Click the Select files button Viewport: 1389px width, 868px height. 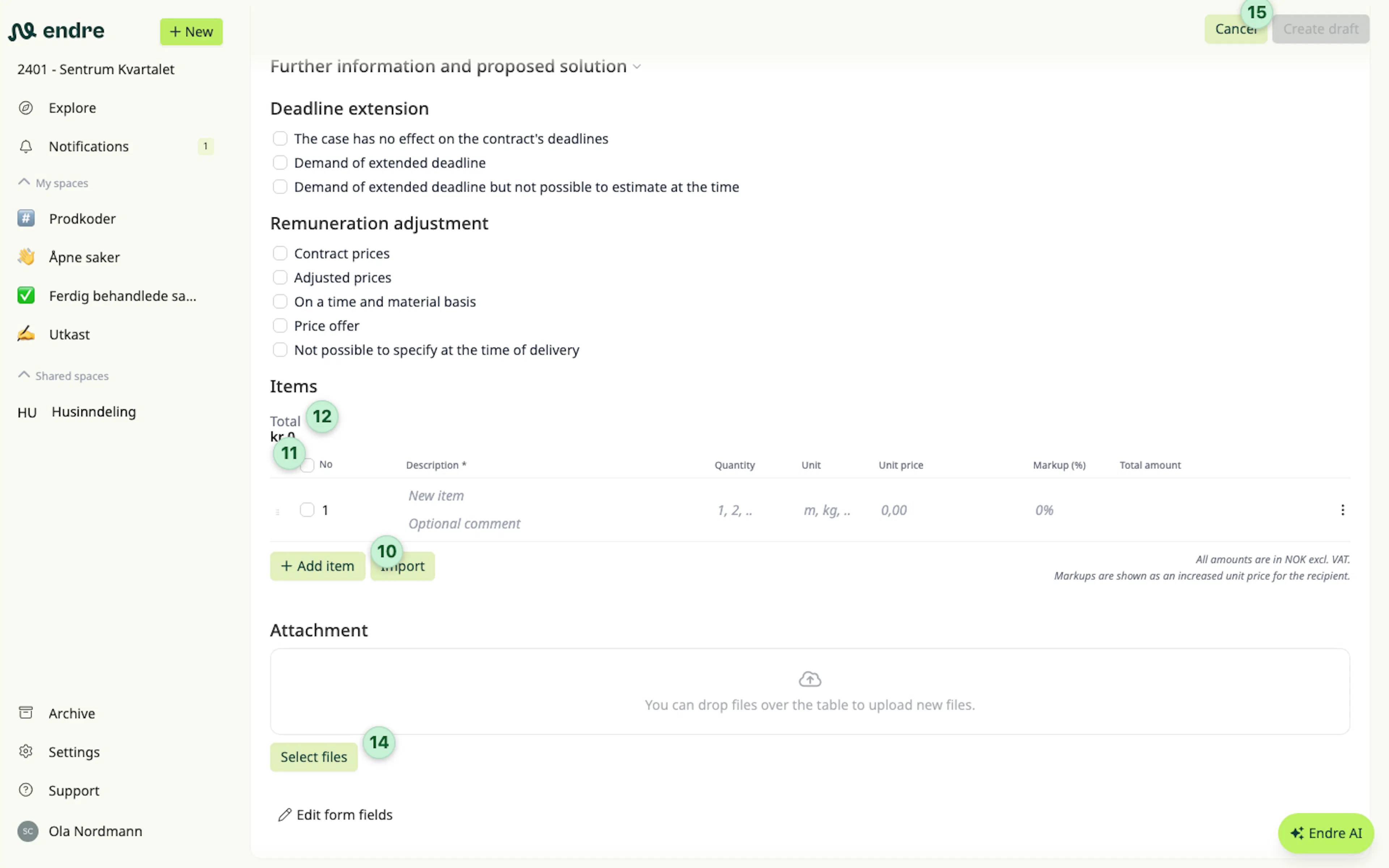click(314, 757)
